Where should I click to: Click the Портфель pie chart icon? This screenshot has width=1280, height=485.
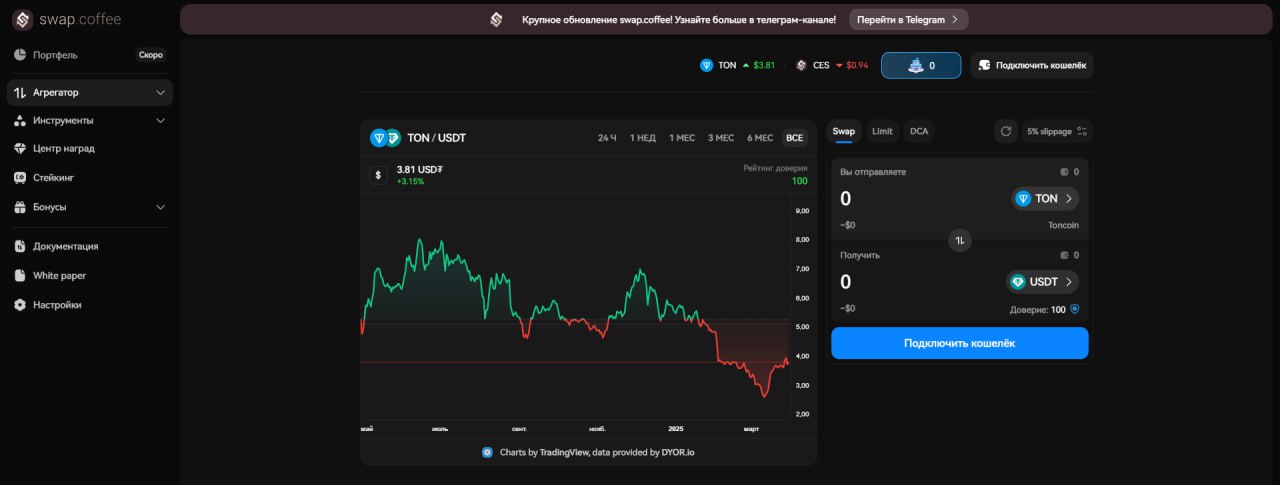coord(20,55)
